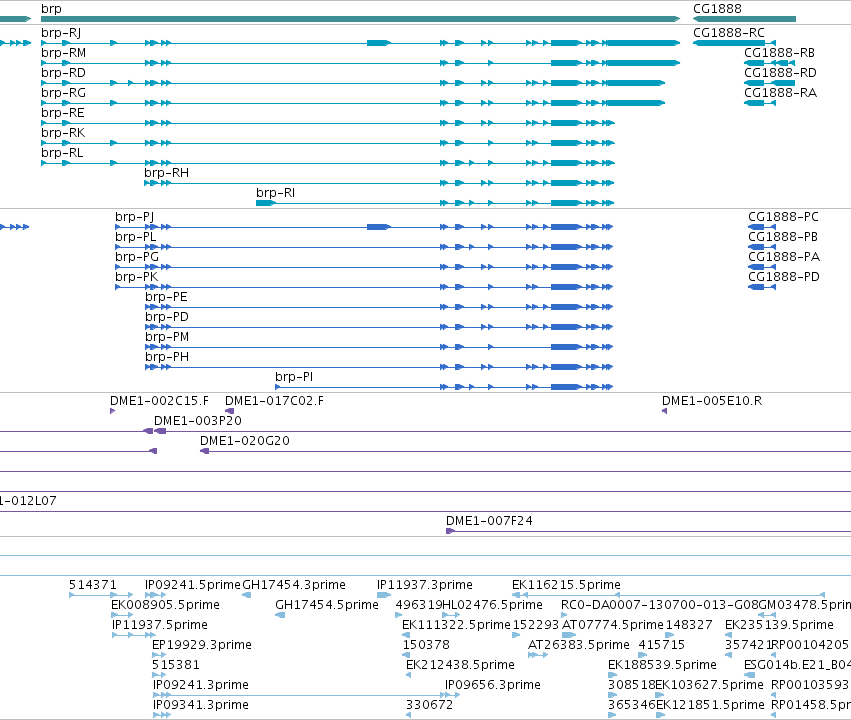
Task: Select the 330672 EST label
Action: [429, 705]
